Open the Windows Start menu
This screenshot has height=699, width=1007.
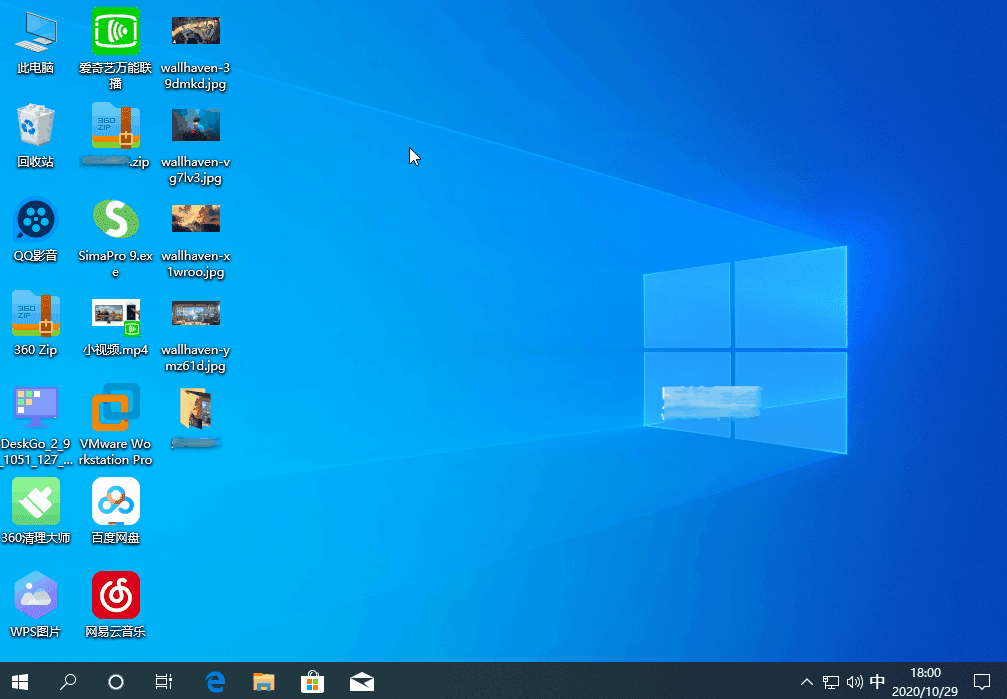pyautogui.click(x=20, y=681)
